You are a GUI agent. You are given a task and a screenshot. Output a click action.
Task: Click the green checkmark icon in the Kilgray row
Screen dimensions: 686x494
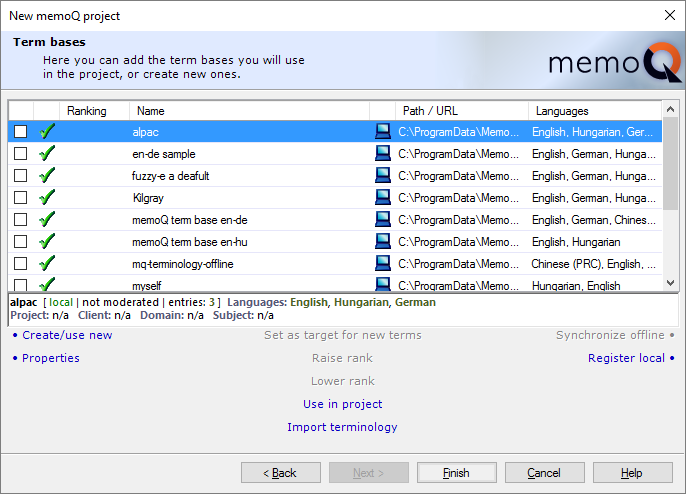pyautogui.click(x=47, y=197)
